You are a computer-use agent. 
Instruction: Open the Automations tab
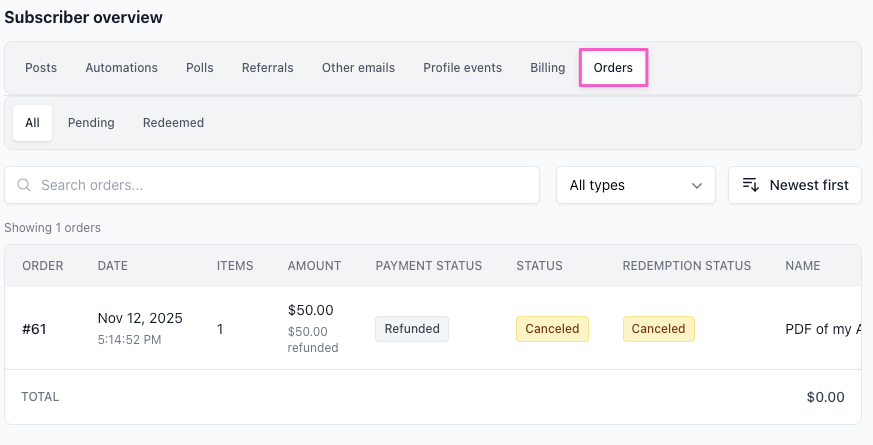pos(121,68)
